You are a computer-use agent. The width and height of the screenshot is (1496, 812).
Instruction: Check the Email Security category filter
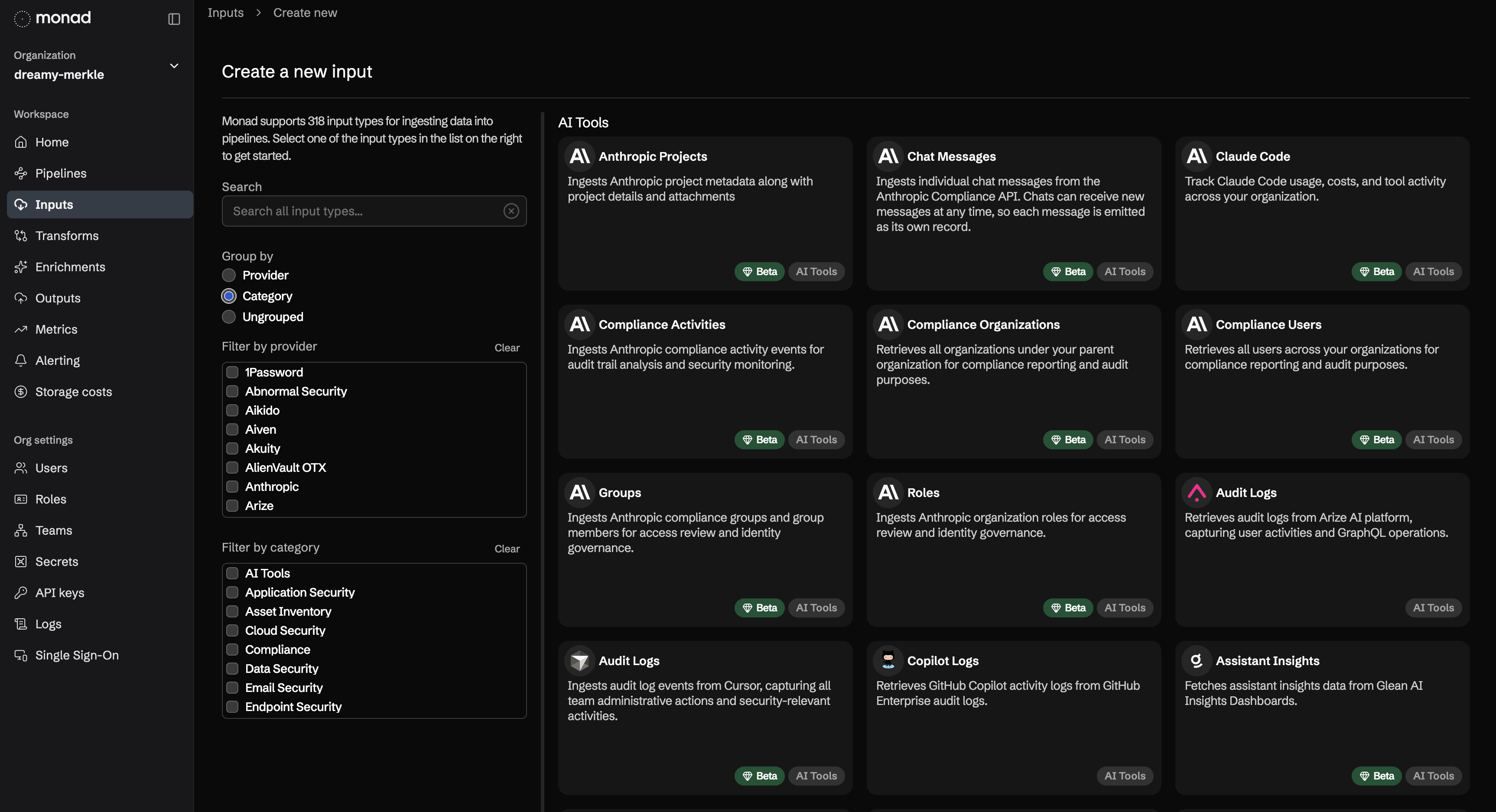pos(232,687)
